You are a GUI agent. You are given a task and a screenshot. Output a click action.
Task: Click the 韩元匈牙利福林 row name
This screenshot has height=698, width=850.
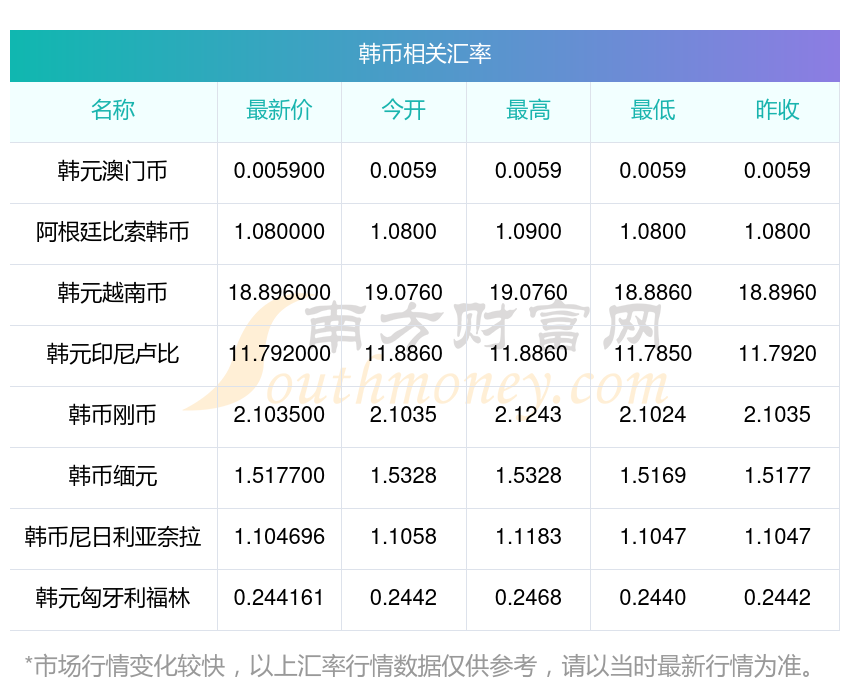113,598
